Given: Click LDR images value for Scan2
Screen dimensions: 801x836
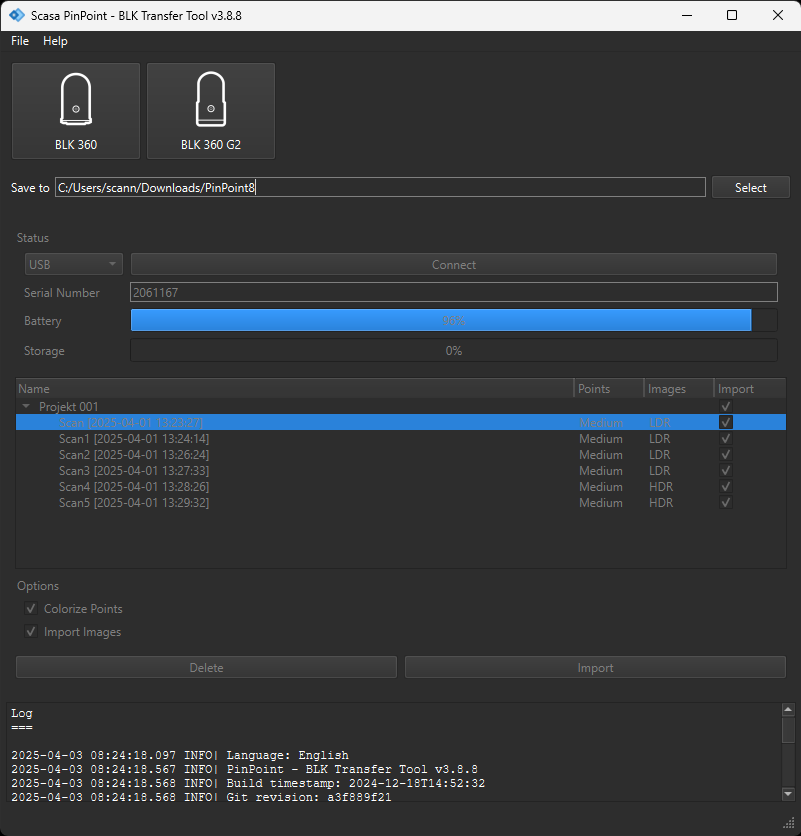Looking at the screenshot, I should click(660, 455).
